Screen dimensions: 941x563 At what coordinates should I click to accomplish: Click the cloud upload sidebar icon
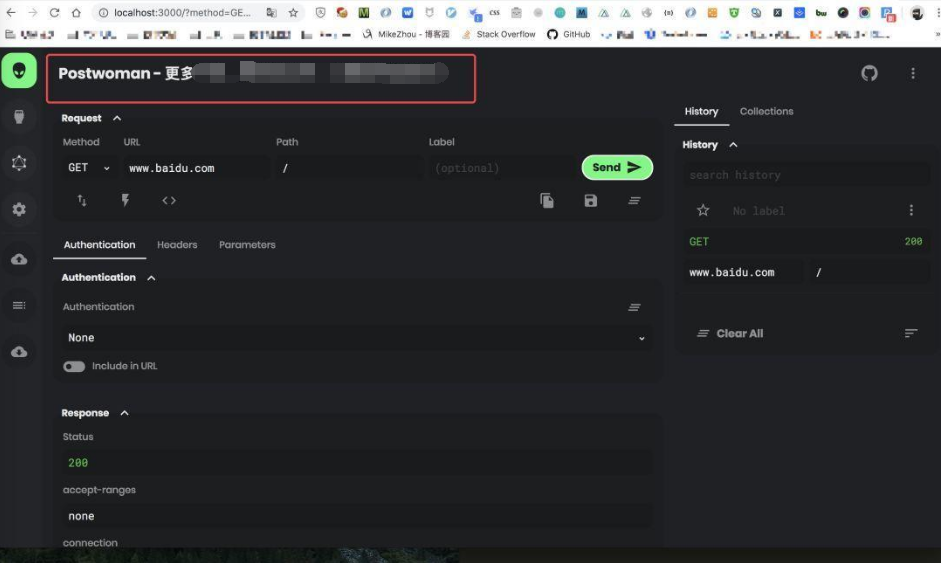[x=19, y=259]
